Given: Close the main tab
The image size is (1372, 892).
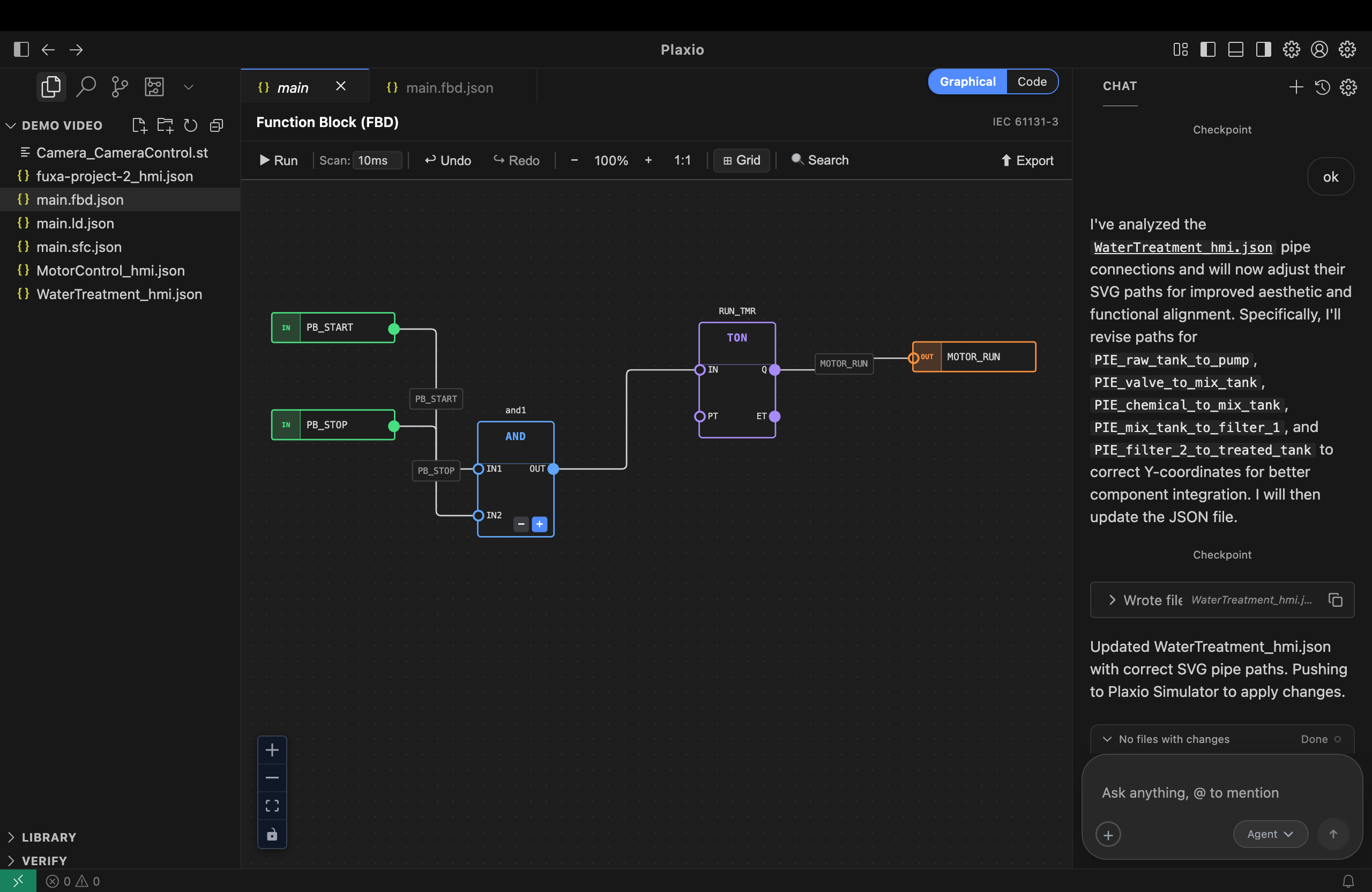Looking at the screenshot, I should click(341, 86).
